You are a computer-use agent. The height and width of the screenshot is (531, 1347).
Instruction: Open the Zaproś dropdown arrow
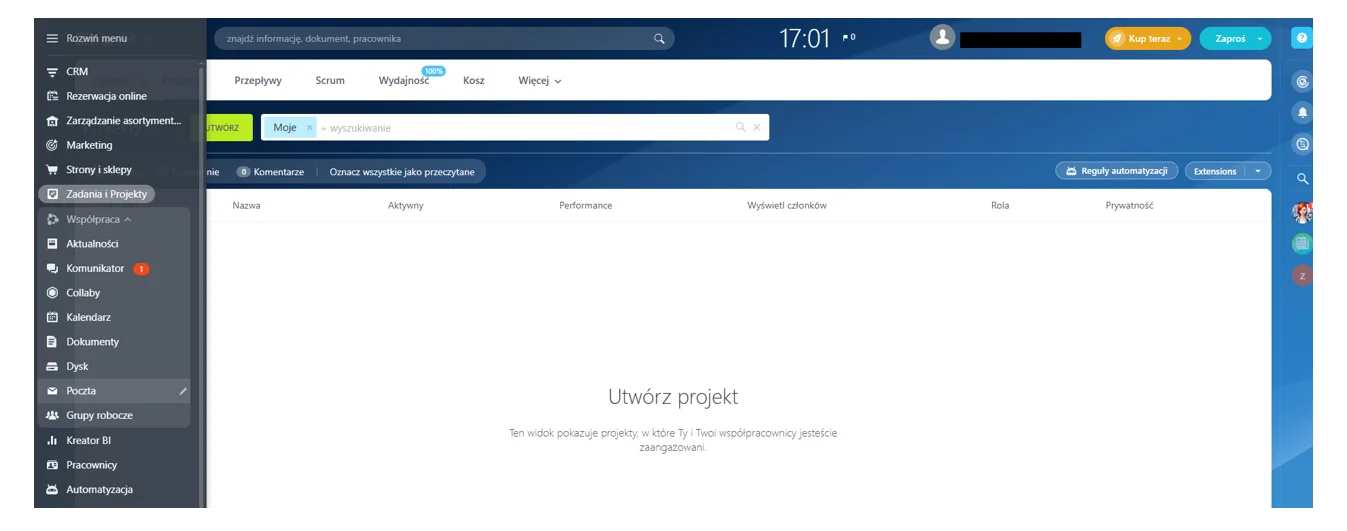[x=1259, y=39]
